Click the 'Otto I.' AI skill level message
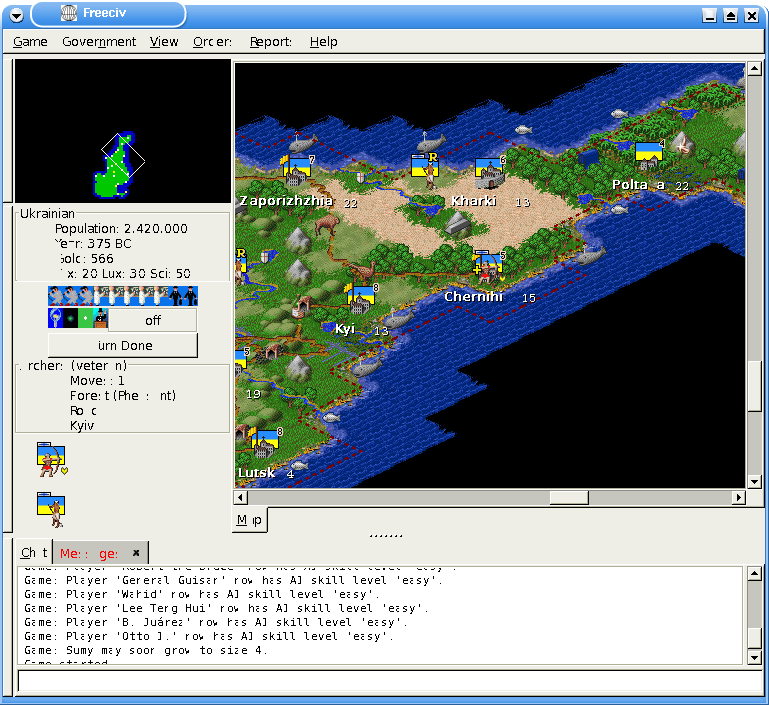Viewport: 769px width, 705px height. [x=209, y=636]
